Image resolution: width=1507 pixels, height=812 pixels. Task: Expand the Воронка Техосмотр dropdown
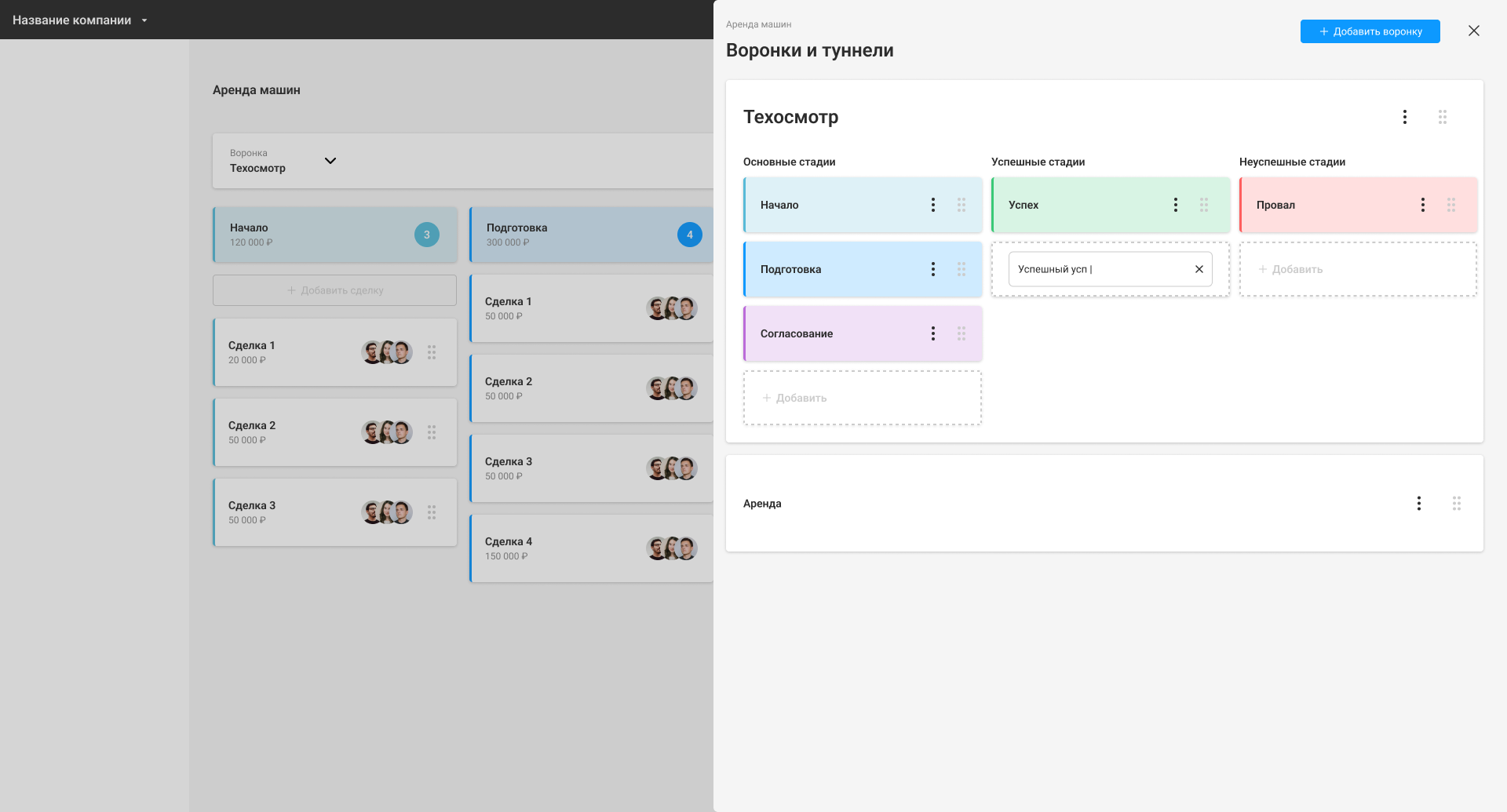click(330, 161)
